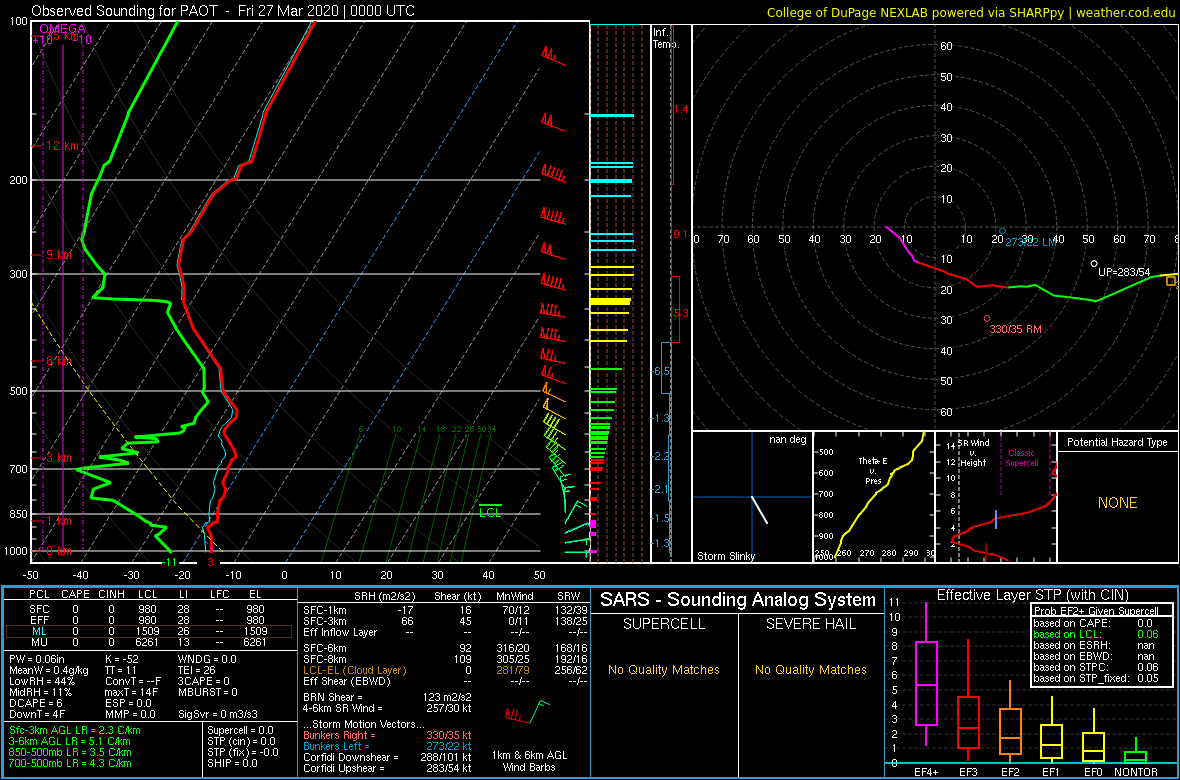Click the DCAPE = 6 value
Viewport: 1180px width, 780px height.
point(37,704)
